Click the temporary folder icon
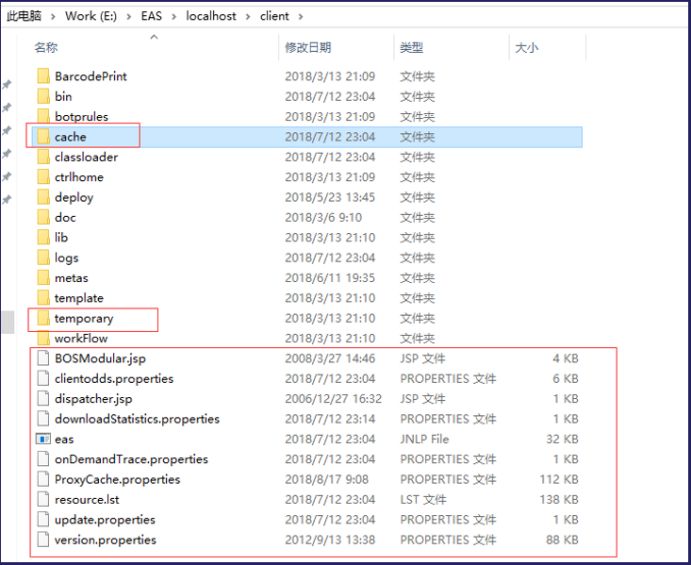The height and width of the screenshot is (565, 691). (x=43, y=318)
